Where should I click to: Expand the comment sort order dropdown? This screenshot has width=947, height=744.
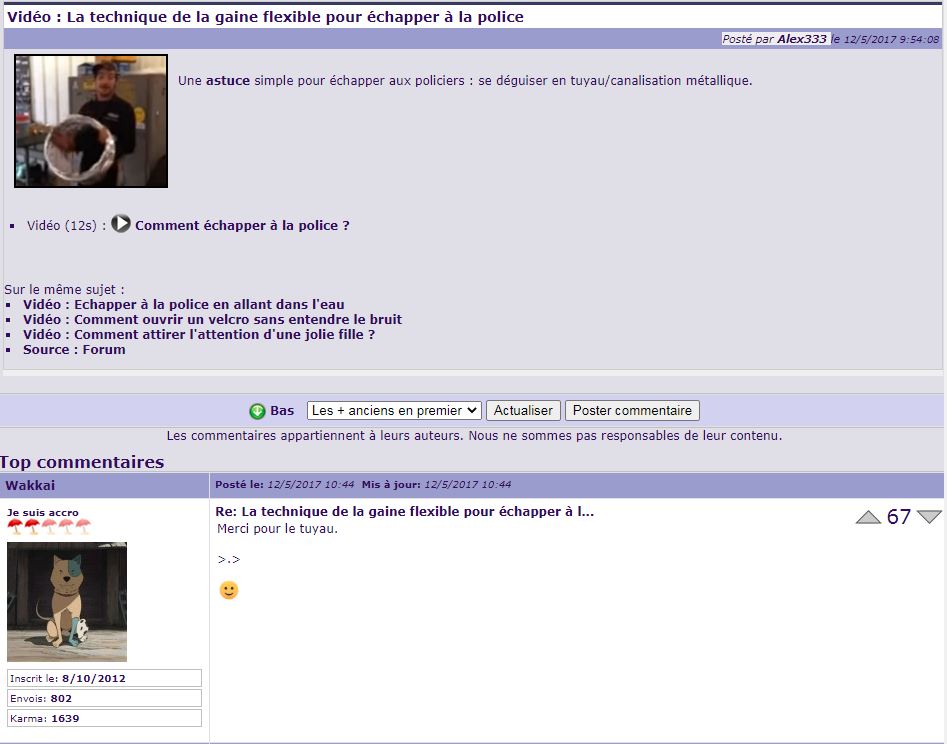pyautogui.click(x=394, y=411)
